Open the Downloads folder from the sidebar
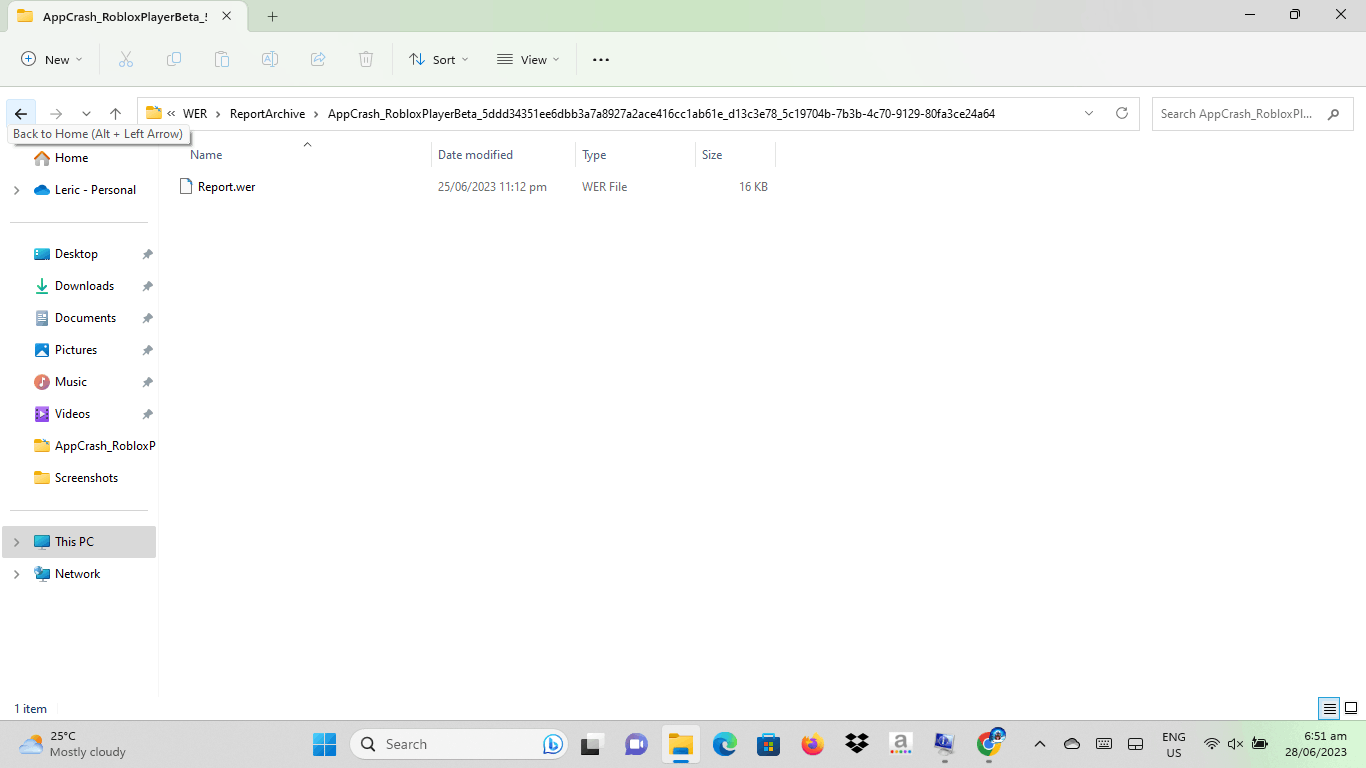Viewport: 1366px width, 768px height. pyautogui.click(x=84, y=285)
